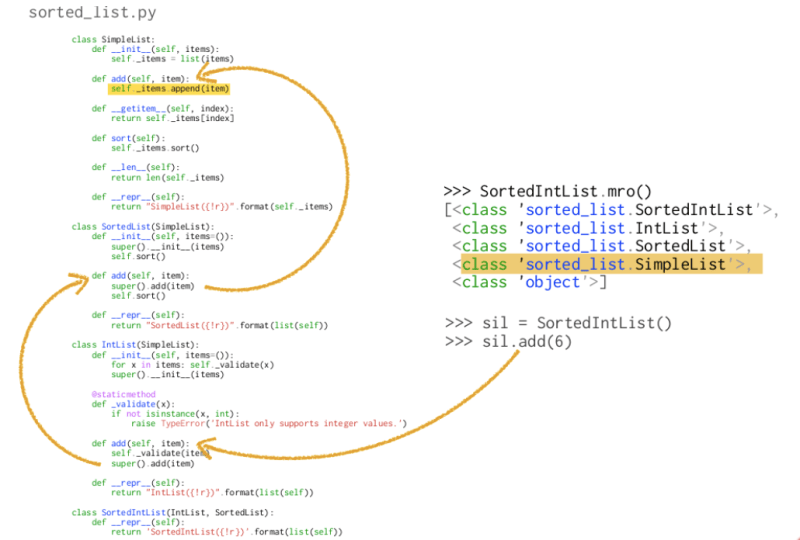Click 'return len(self._items)' line
Image resolution: width=800 pixels, height=540 pixels.
click(167, 178)
